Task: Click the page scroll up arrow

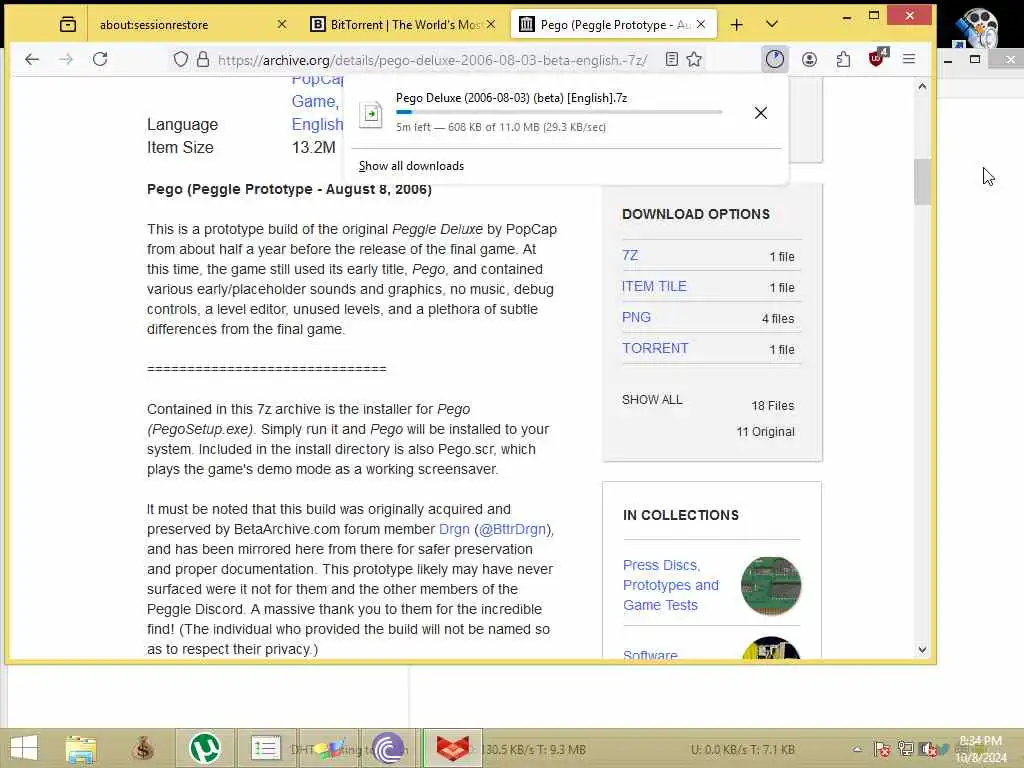Action: click(922, 86)
